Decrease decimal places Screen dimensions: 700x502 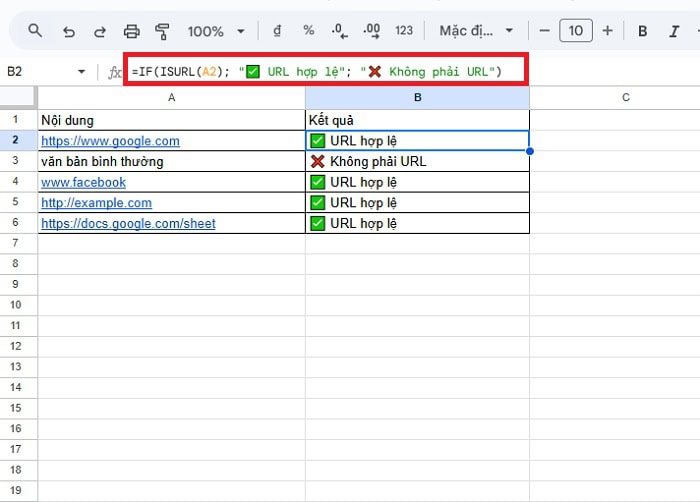[340, 31]
